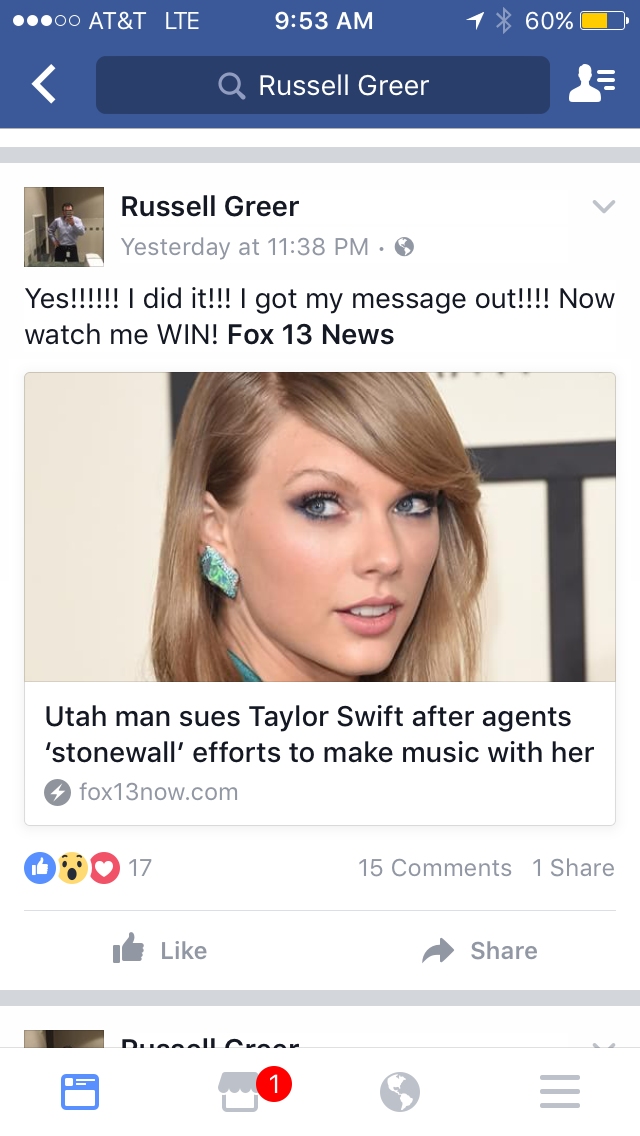Share the Taylor Swift article post
640x1136 pixels.
click(480, 950)
